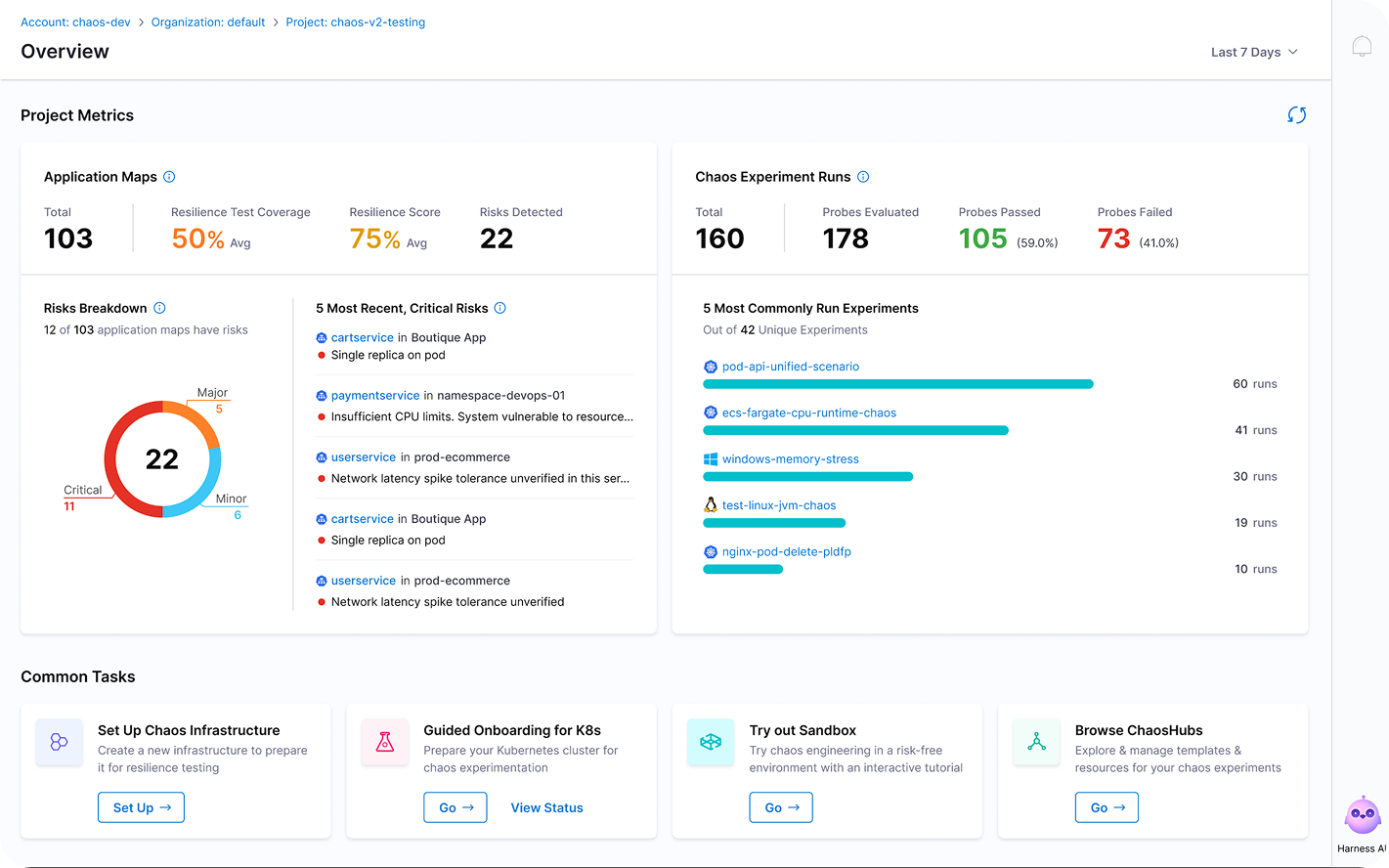The image size is (1389, 868).
Task: Click Set Up chaos infrastructure button
Action: tap(142, 807)
